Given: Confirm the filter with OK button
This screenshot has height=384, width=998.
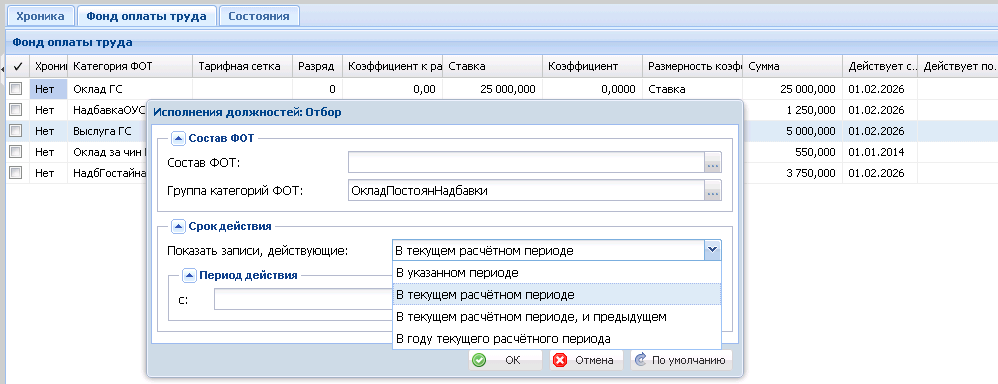Looking at the screenshot, I should click(505, 360).
